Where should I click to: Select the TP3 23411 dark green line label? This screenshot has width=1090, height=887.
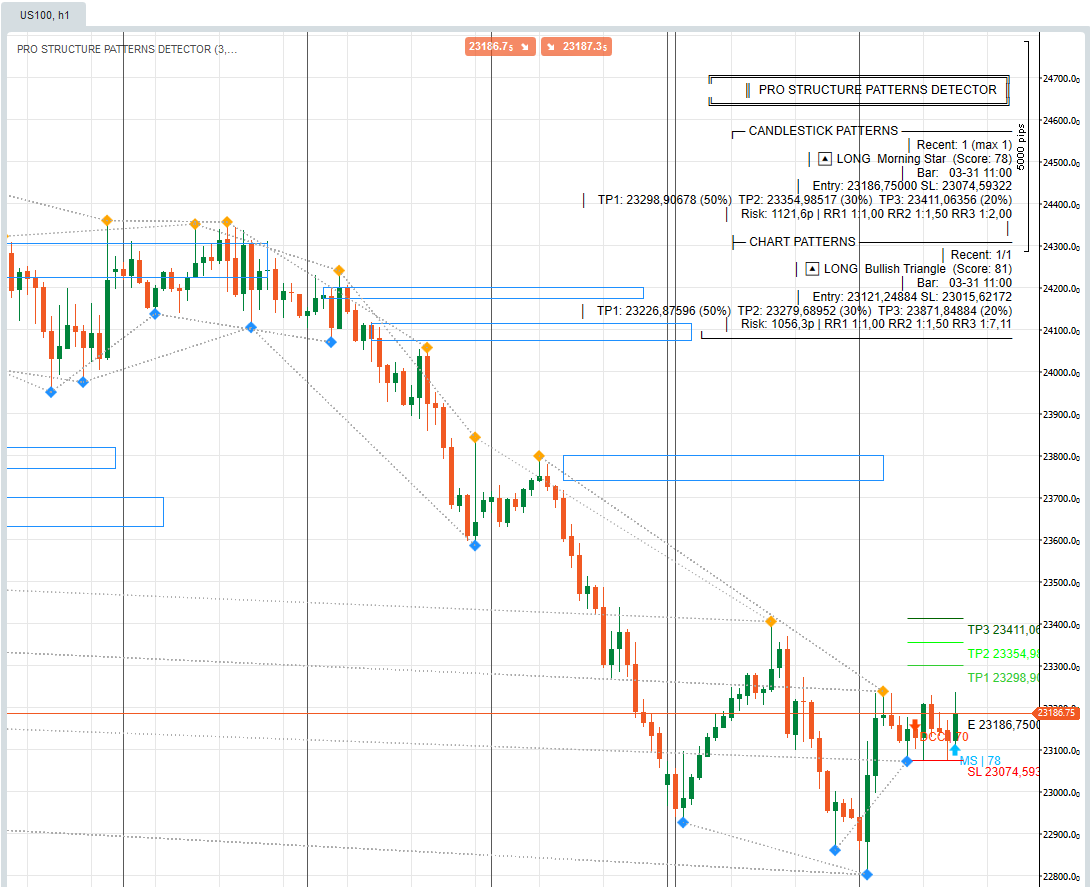point(1002,630)
